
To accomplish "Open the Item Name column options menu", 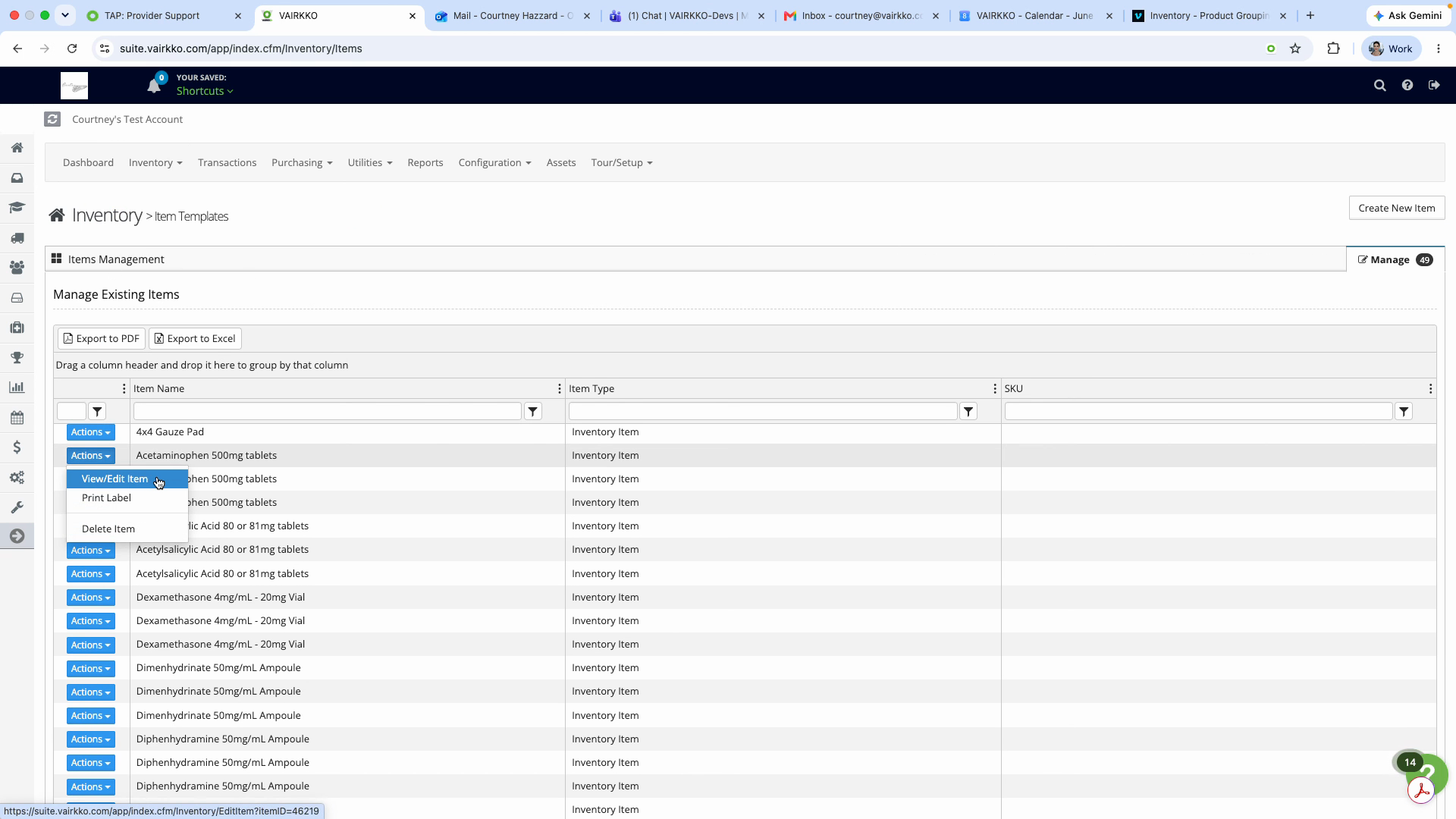I will pyautogui.click(x=560, y=389).
